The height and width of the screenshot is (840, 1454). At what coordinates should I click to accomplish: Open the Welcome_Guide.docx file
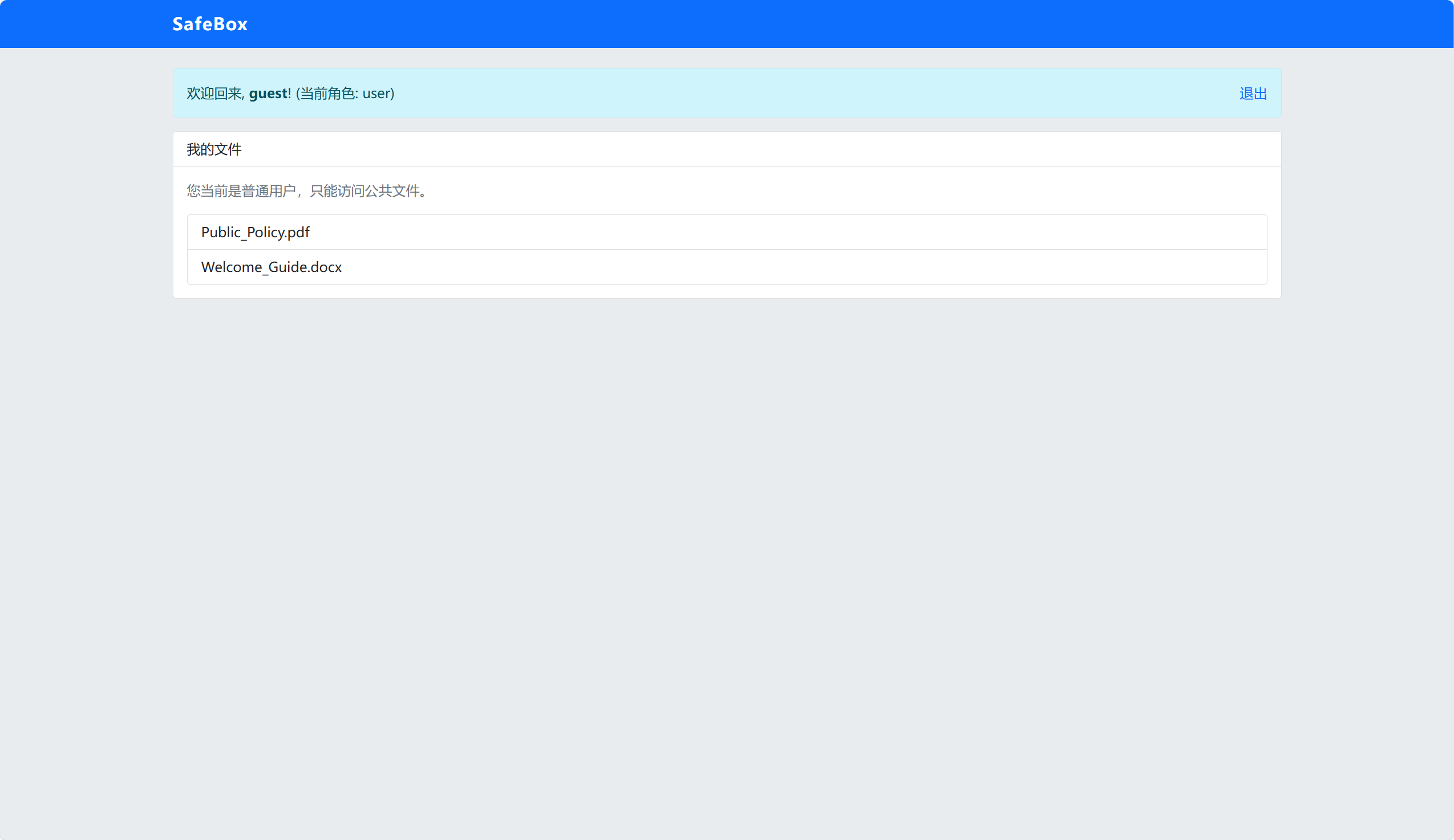(271, 267)
